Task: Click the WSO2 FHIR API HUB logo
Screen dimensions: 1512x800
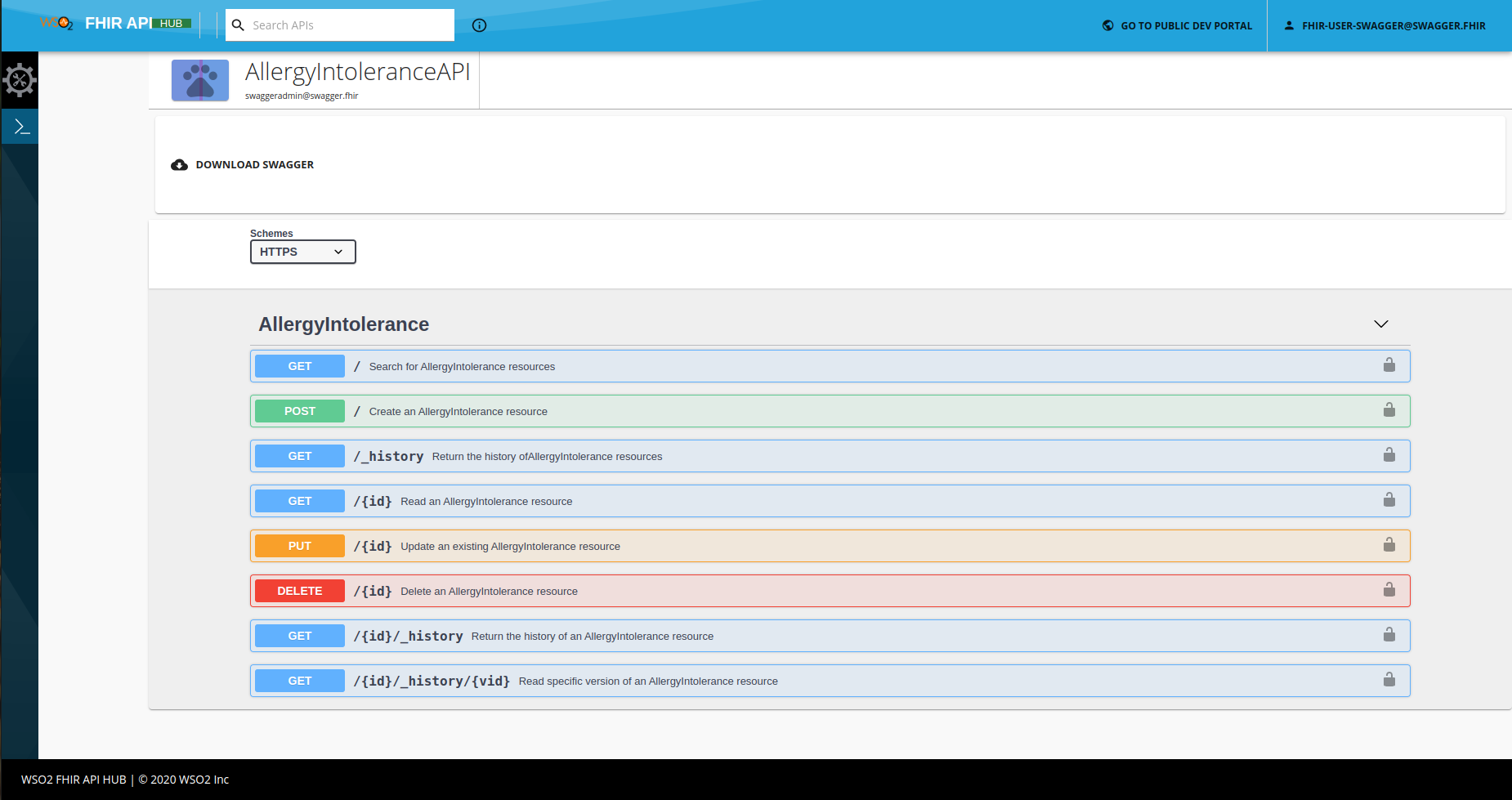Action: click(115, 24)
